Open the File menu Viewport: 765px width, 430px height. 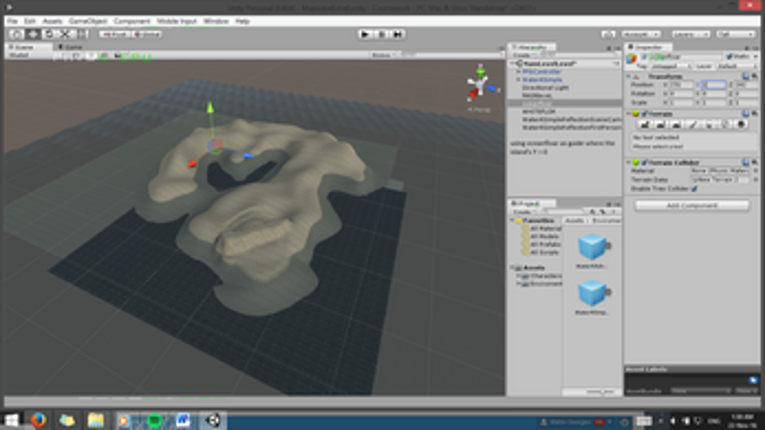(12, 21)
